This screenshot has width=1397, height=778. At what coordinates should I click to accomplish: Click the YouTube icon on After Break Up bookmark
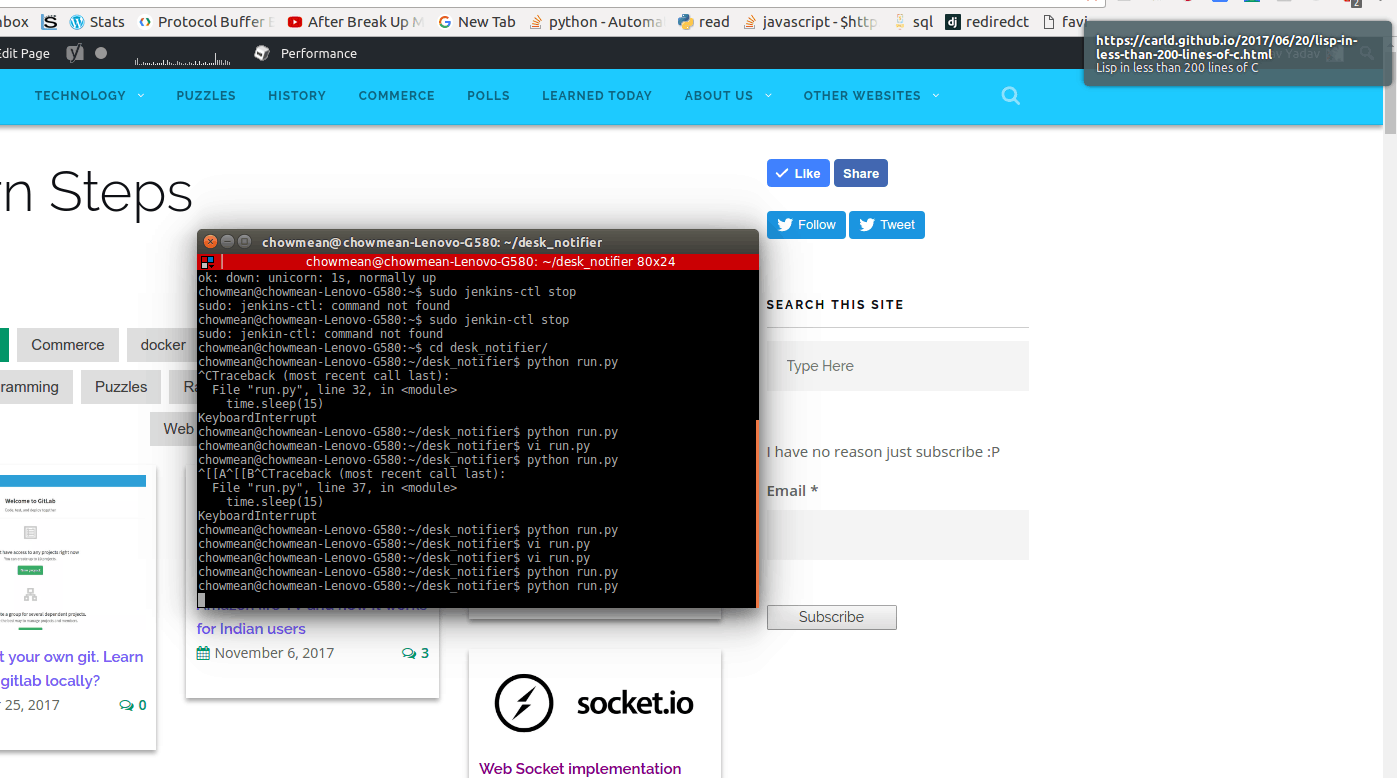click(x=294, y=20)
